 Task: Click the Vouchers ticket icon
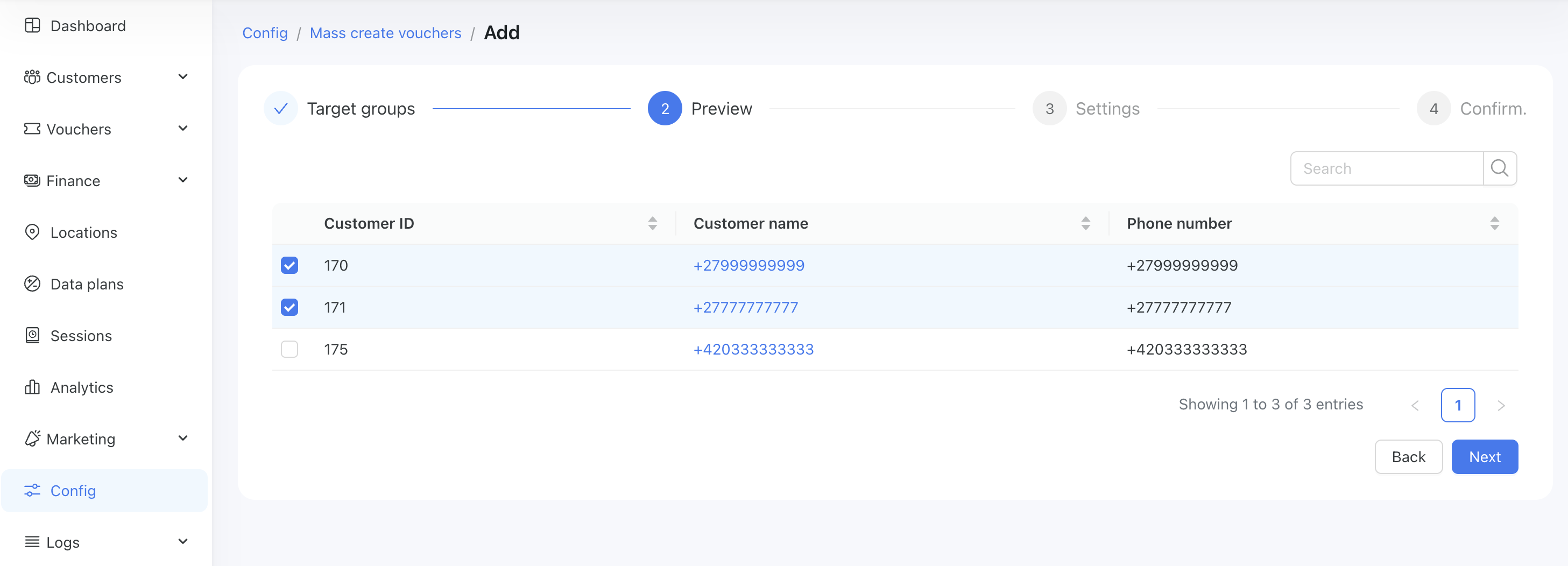(x=32, y=129)
